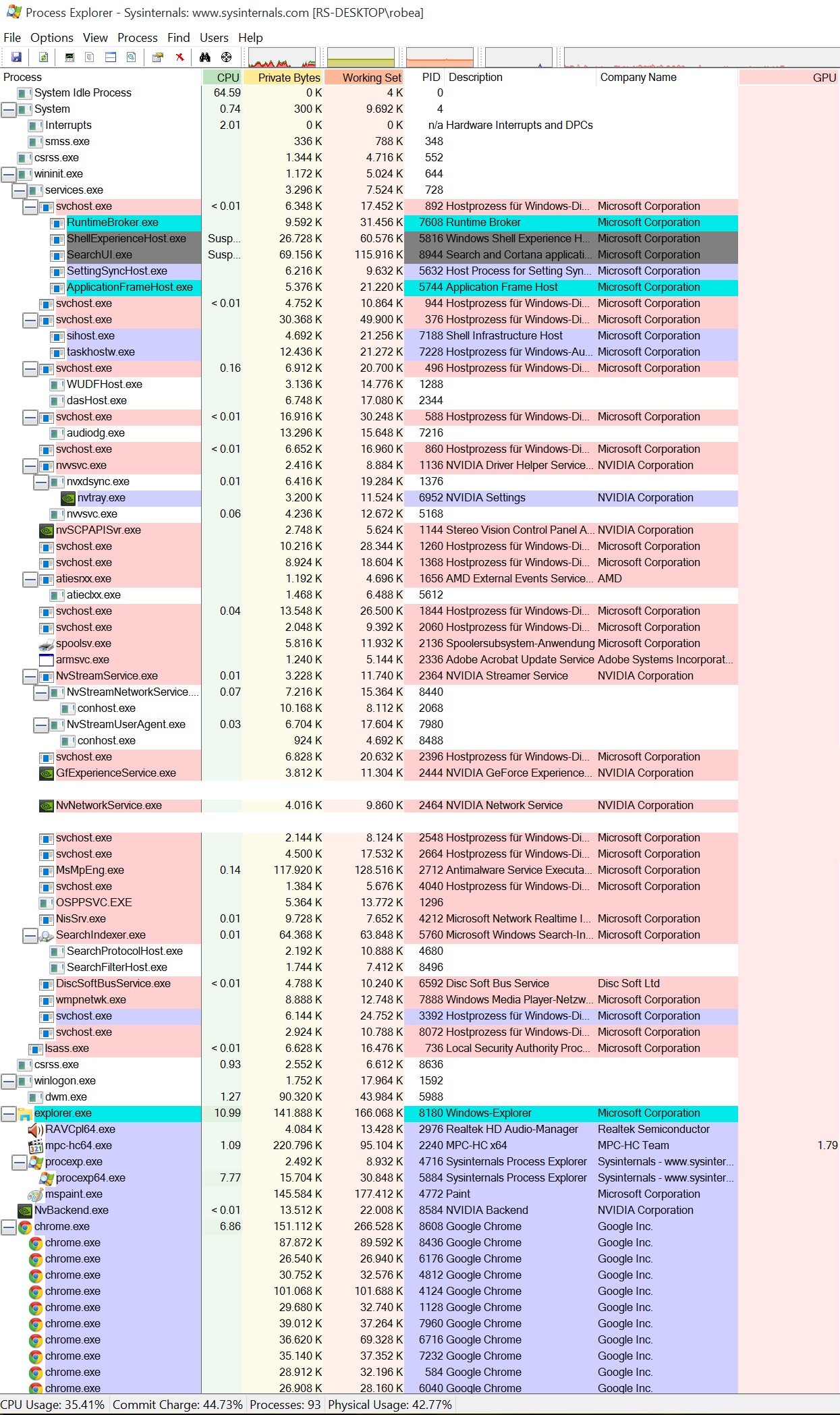840x1415 pixels.
Task: Sort by the Working Set column header
Action: click(x=364, y=78)
